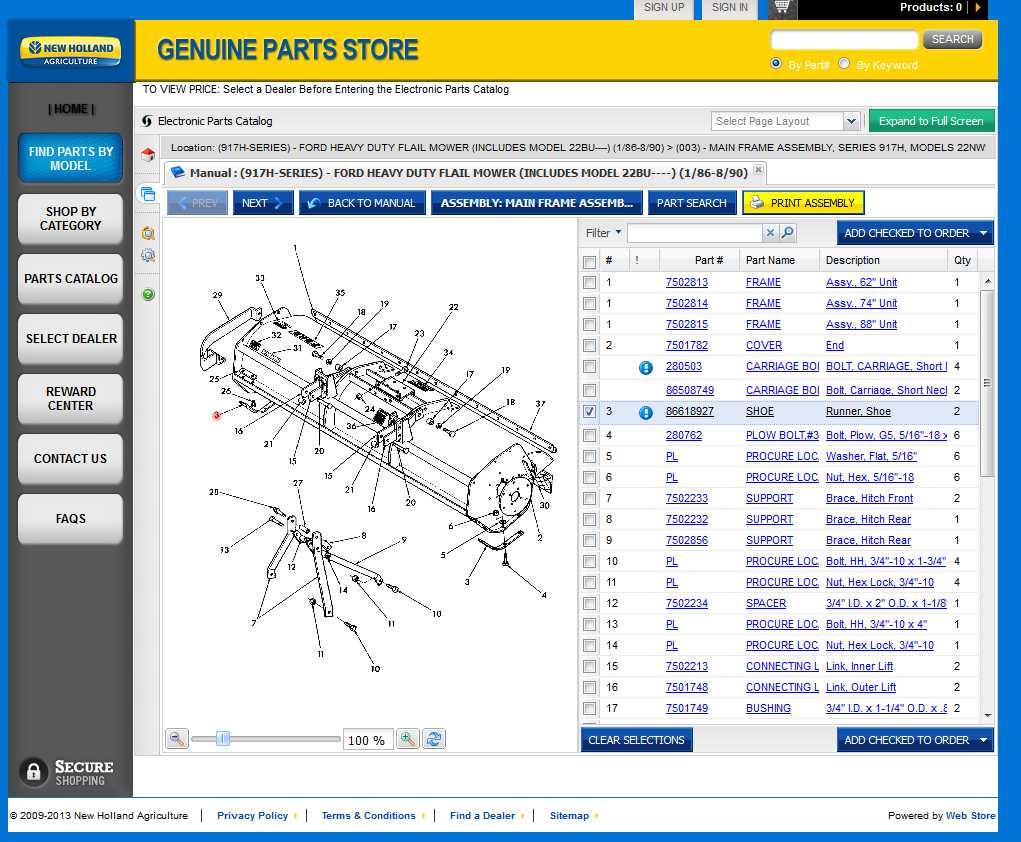Expand top ADD CHECKED TO ORDER dropdown arrow

[x=984, y=233]
